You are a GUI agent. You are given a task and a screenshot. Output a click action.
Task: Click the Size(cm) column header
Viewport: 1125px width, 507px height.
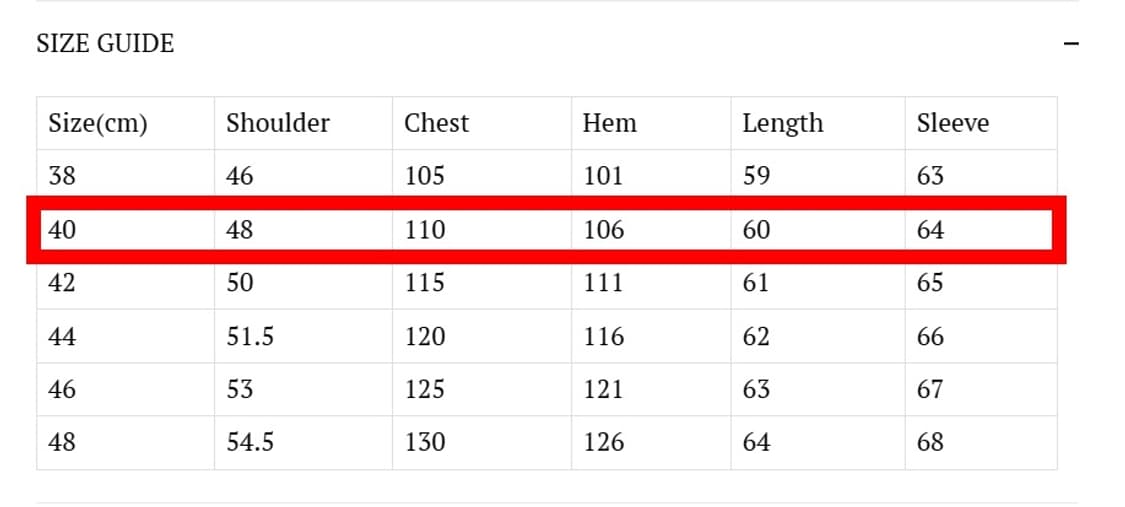point(98,123)
